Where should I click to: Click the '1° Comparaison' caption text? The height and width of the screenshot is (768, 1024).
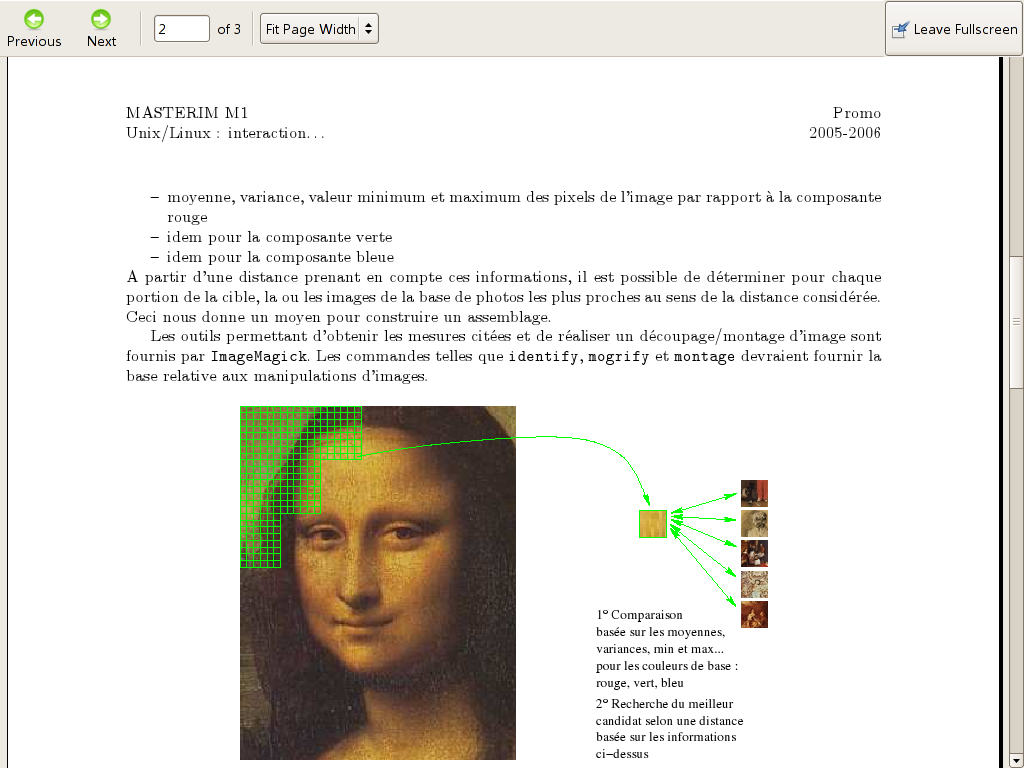click(639, 615)
